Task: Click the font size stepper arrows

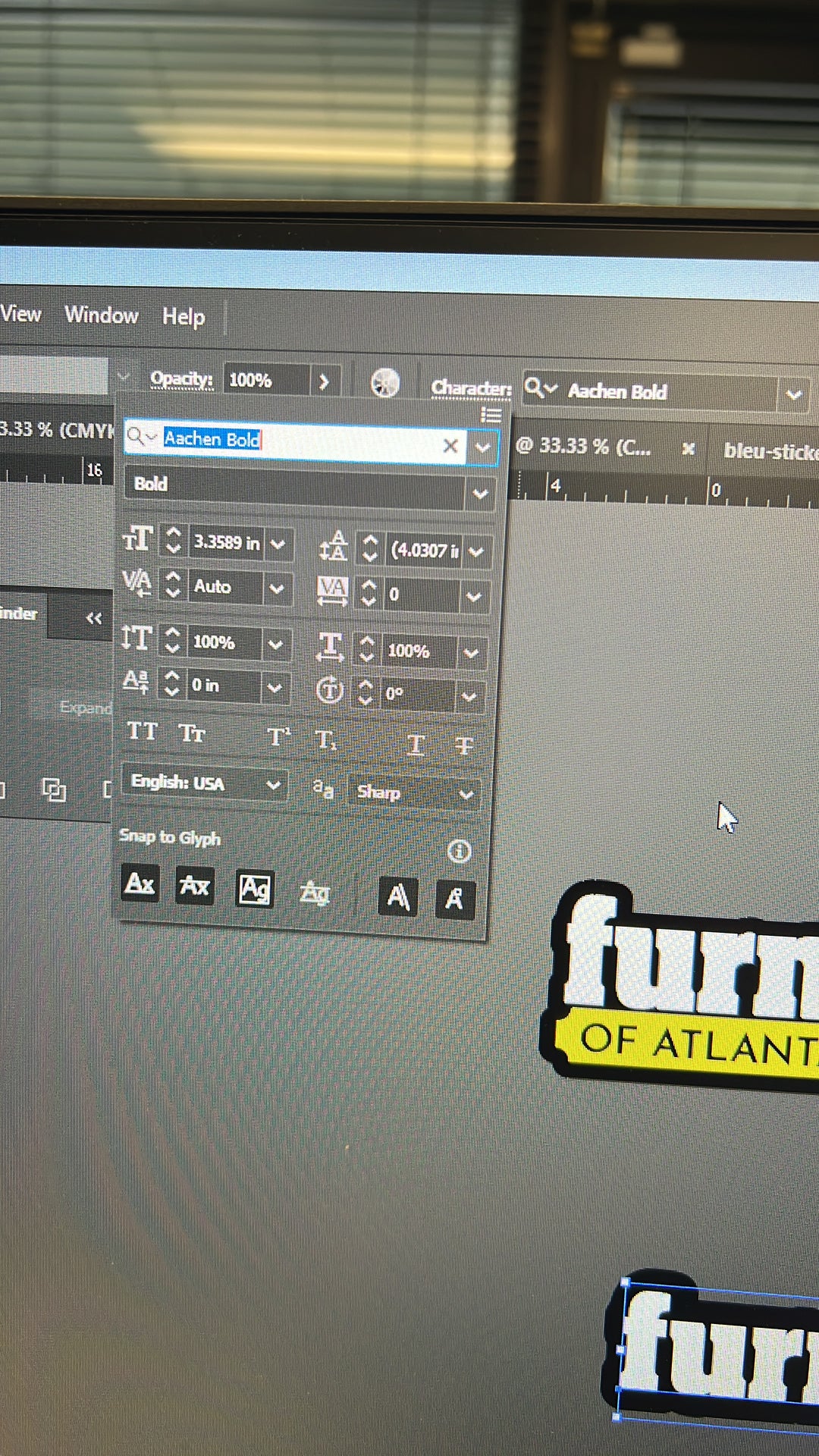Action: click(x=173, y=539)
